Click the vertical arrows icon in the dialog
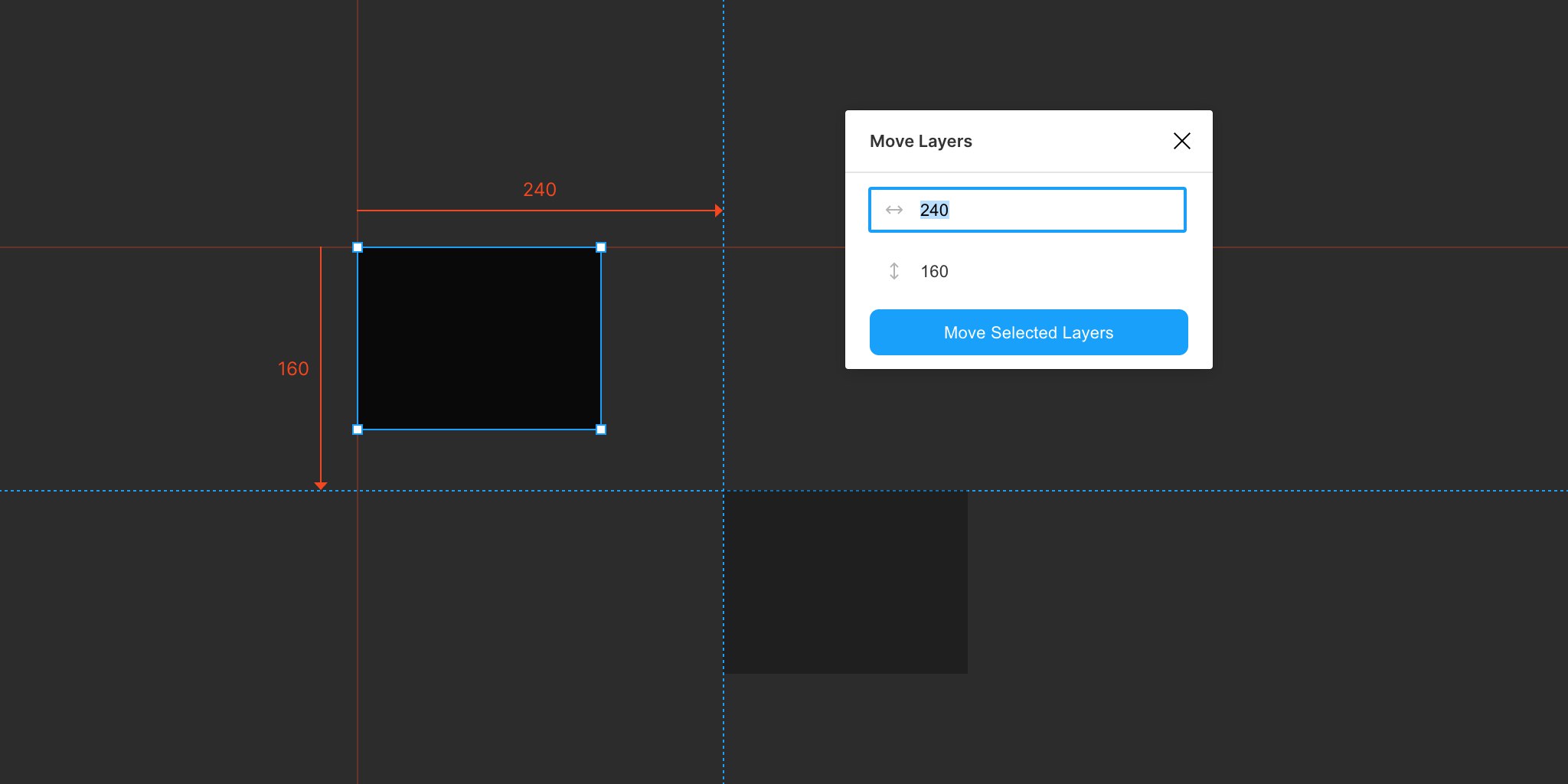This screenshot has width=1568, height=784. point(893,271)
